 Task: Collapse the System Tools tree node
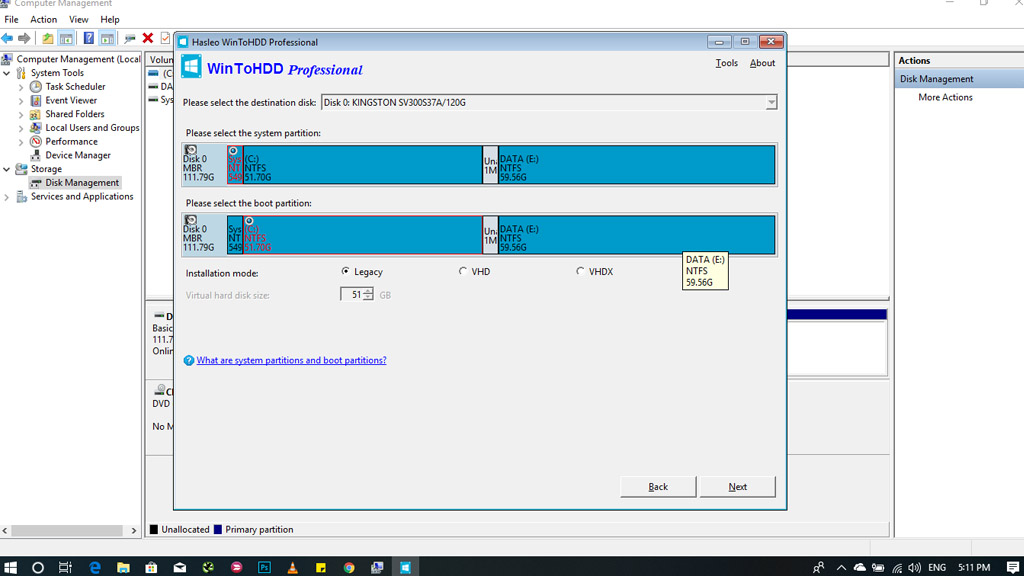(7, 73)
